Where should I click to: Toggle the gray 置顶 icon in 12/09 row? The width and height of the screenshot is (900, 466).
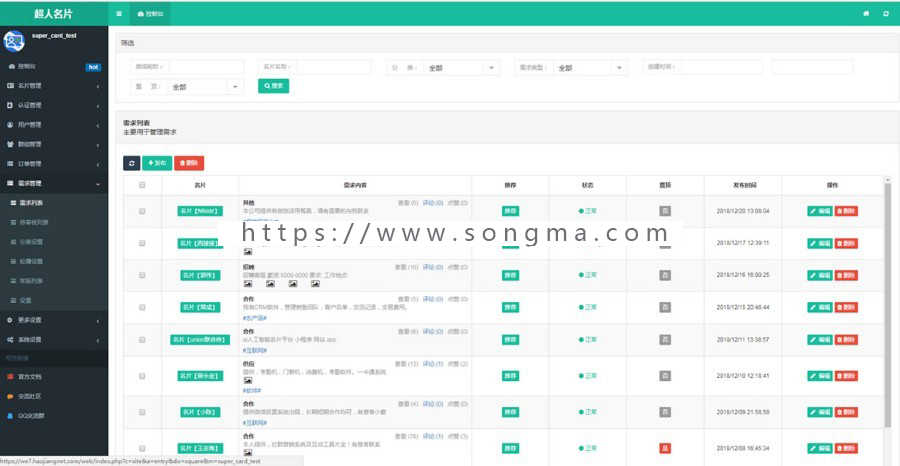point(665,412)
